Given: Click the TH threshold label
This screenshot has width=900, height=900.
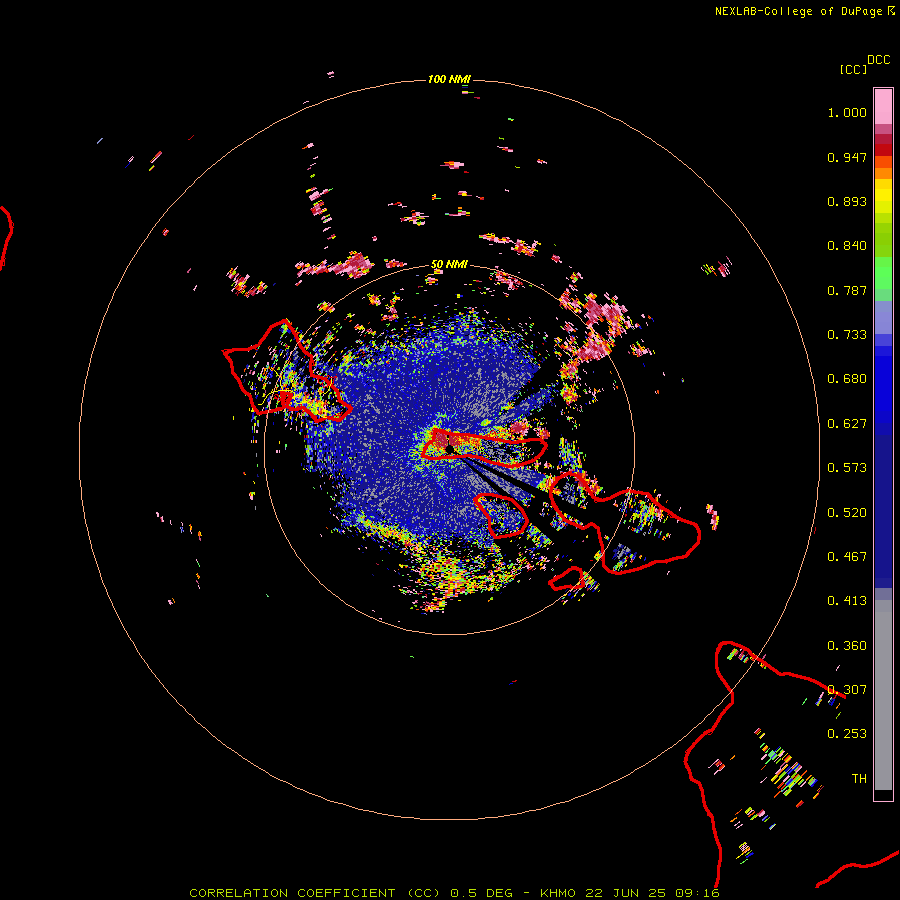Looking at the screenshot, I should point(859,779).
